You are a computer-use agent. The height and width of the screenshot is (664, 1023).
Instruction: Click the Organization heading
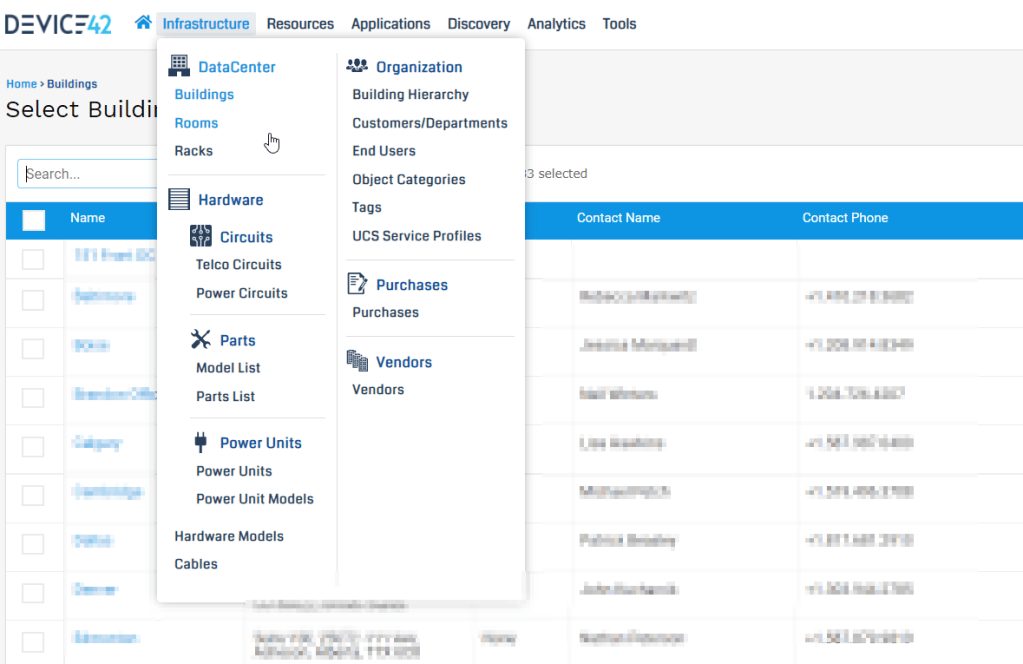pyautogui.click(x=419, y=67)
